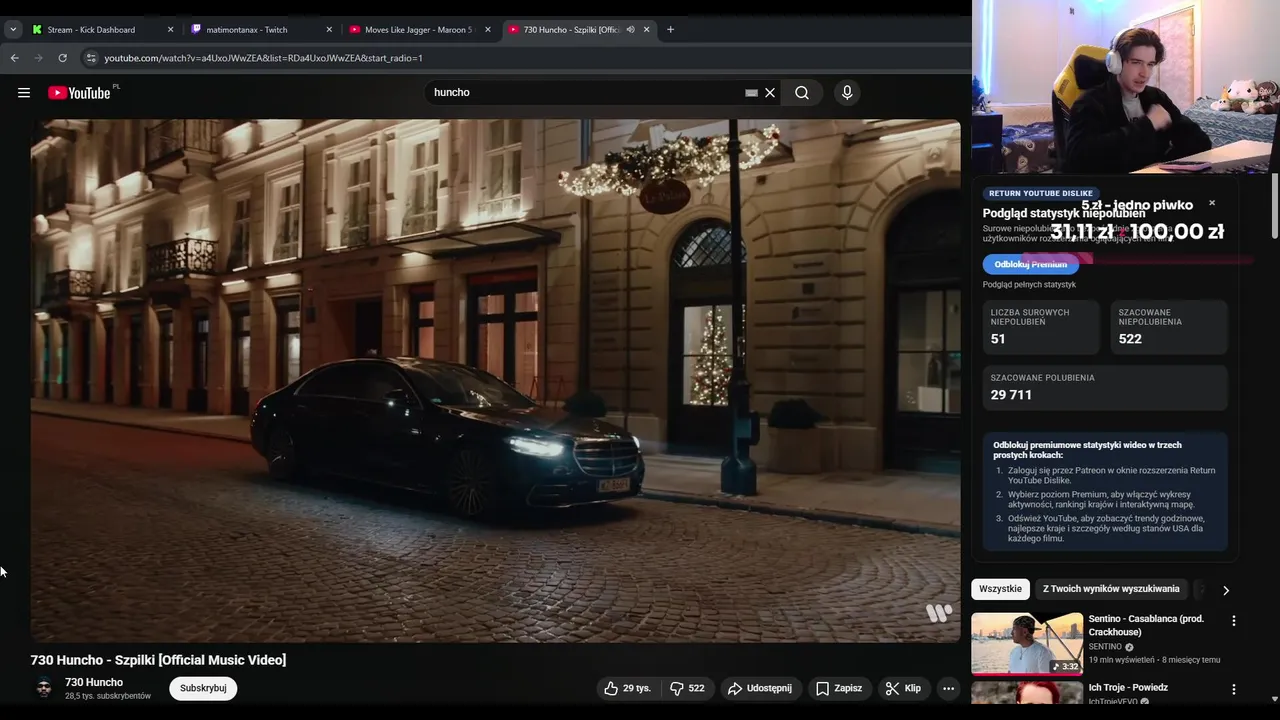The image size is (1280, 720).
Task: Click the address bar URL
Action: [263, 58]
